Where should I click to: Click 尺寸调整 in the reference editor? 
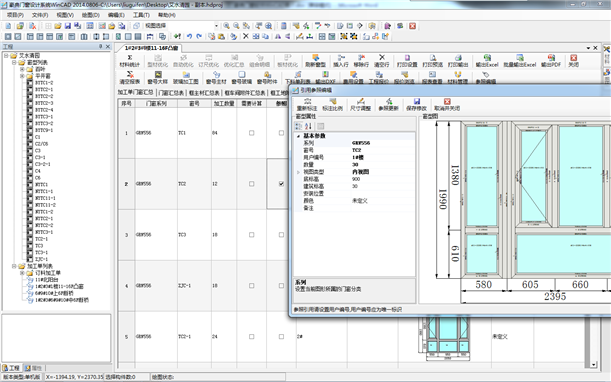(x=360, y=104)
